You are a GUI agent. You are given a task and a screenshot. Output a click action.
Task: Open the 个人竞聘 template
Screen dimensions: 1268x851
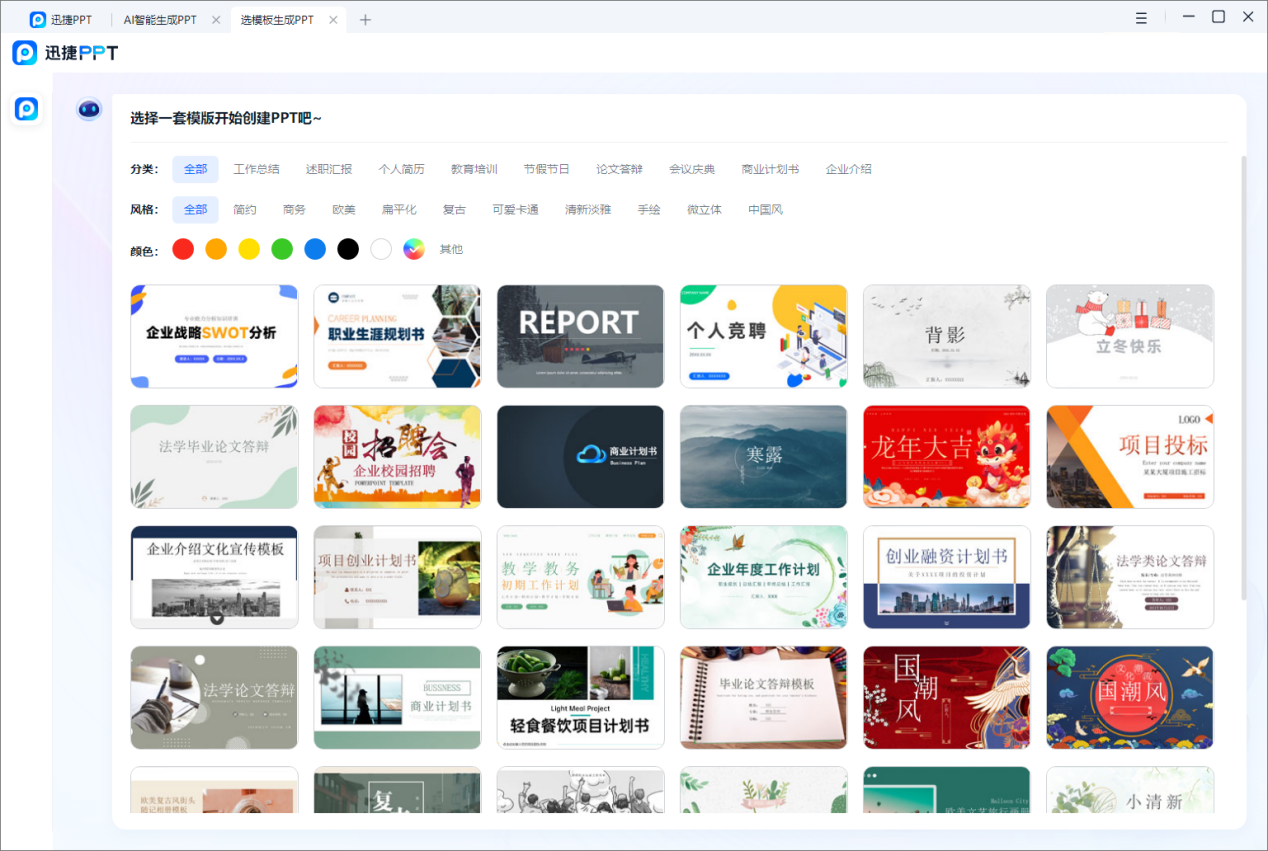pyautogui.click(x=763, y=336)
